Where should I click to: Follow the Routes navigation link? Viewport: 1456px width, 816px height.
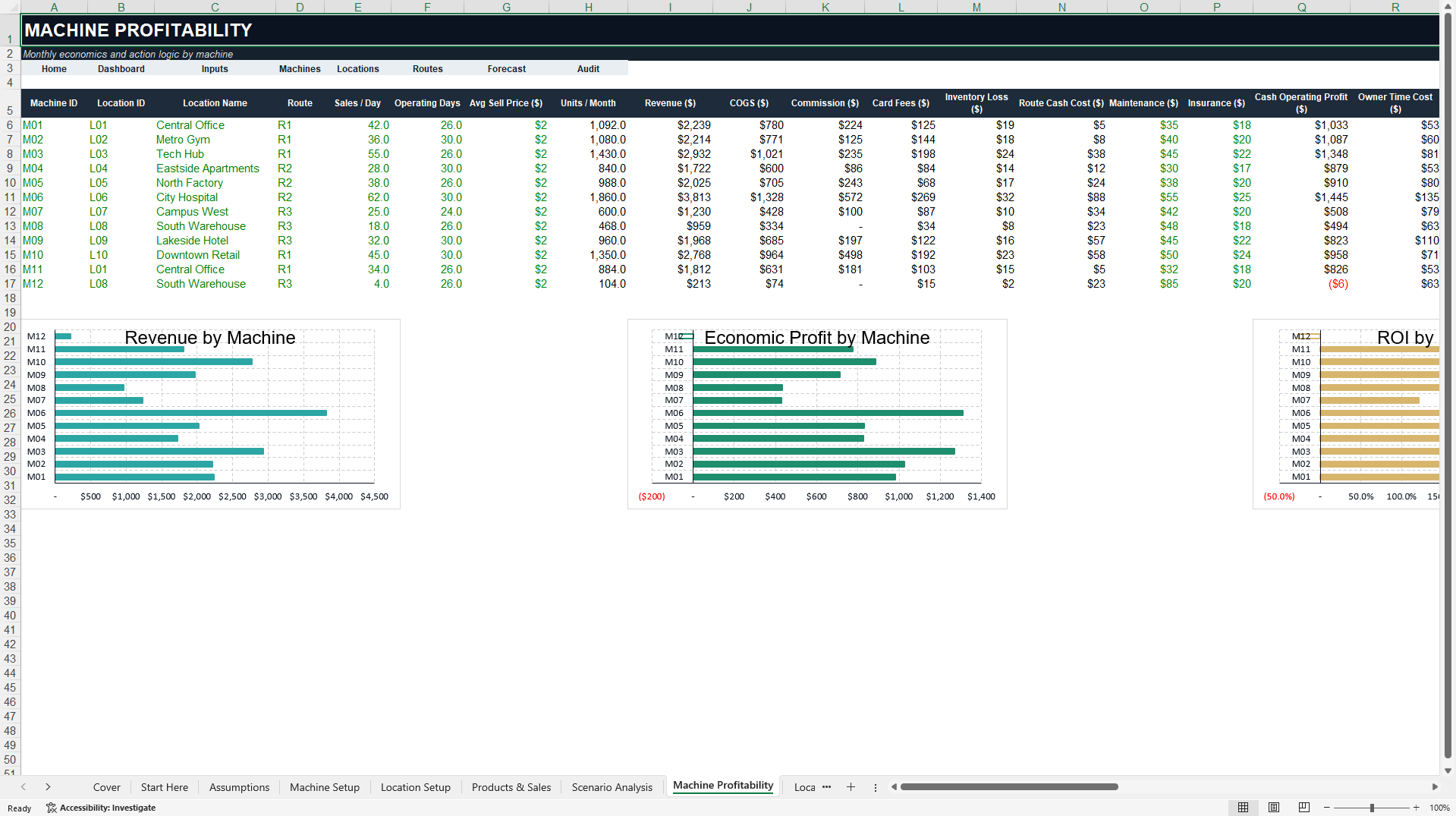pyautogui.click(x=428, y=69)
